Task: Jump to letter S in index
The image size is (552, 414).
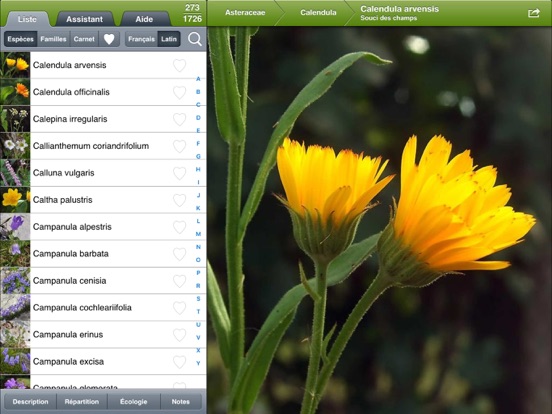Action: tap(198, 299)
